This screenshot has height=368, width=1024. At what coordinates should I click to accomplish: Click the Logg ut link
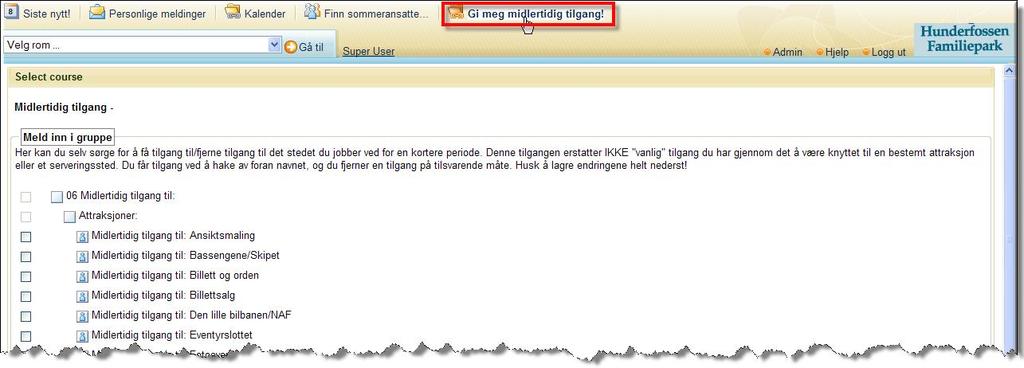point(884,52)
